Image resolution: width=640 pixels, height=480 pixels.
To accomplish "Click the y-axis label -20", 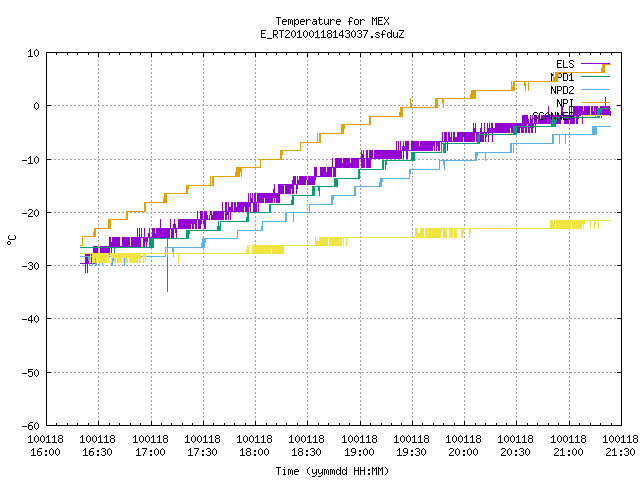I will pos(31,213).
